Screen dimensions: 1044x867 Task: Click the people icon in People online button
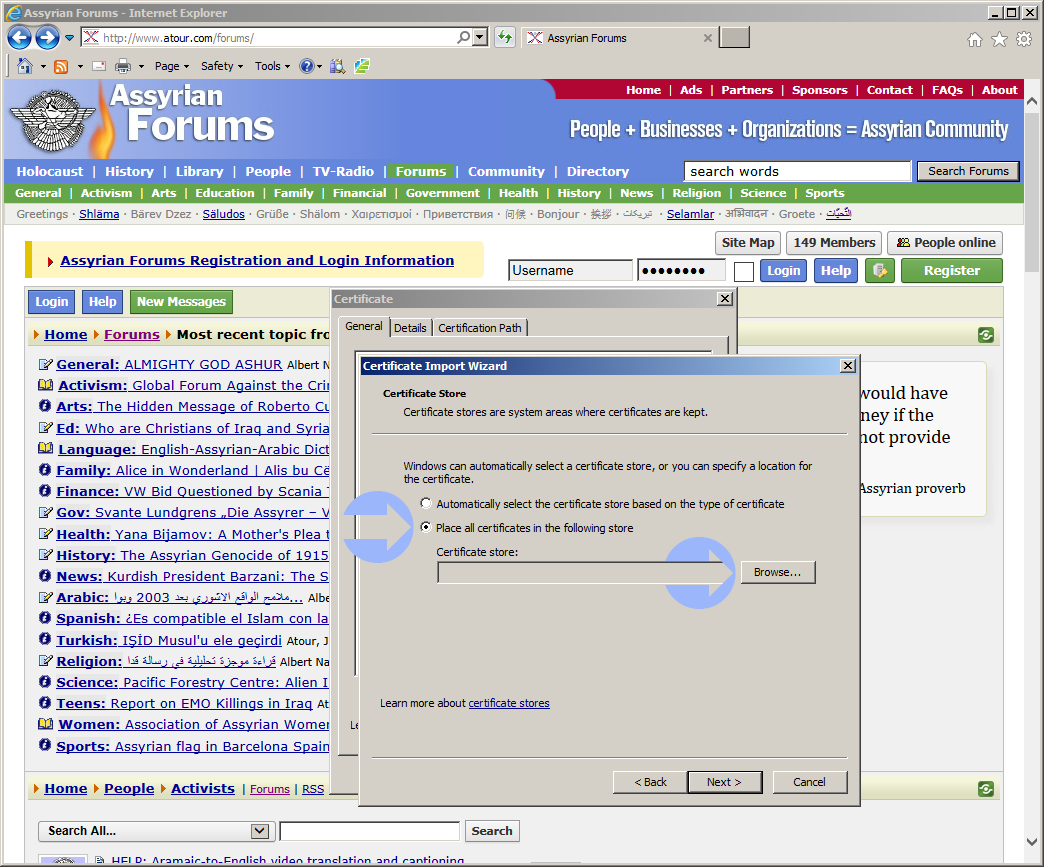(x=903, y=242)
